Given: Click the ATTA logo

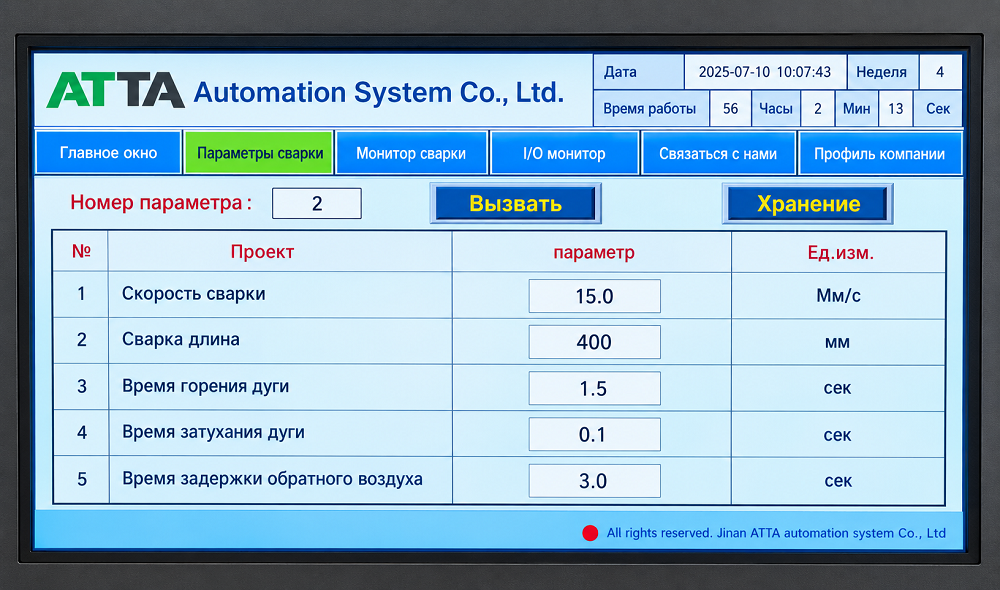Looking at the screenshot, I should click(x=115, y=90).
